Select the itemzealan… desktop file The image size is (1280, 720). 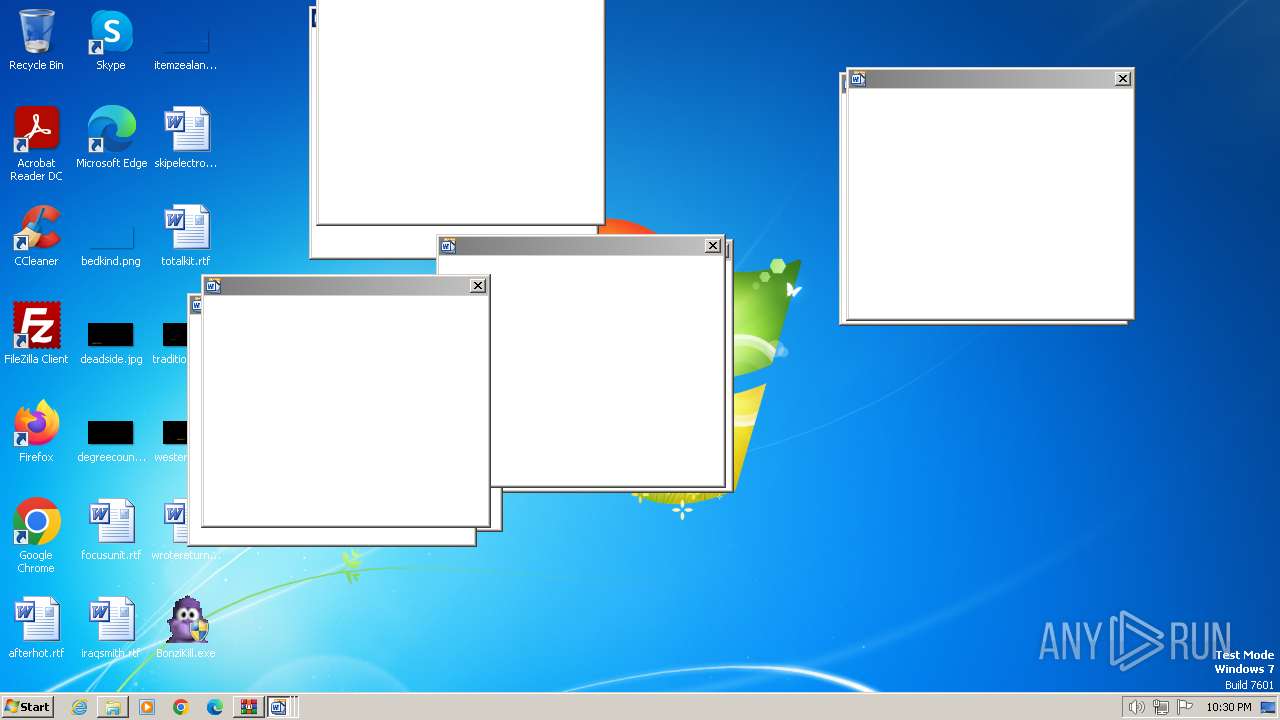185,41
